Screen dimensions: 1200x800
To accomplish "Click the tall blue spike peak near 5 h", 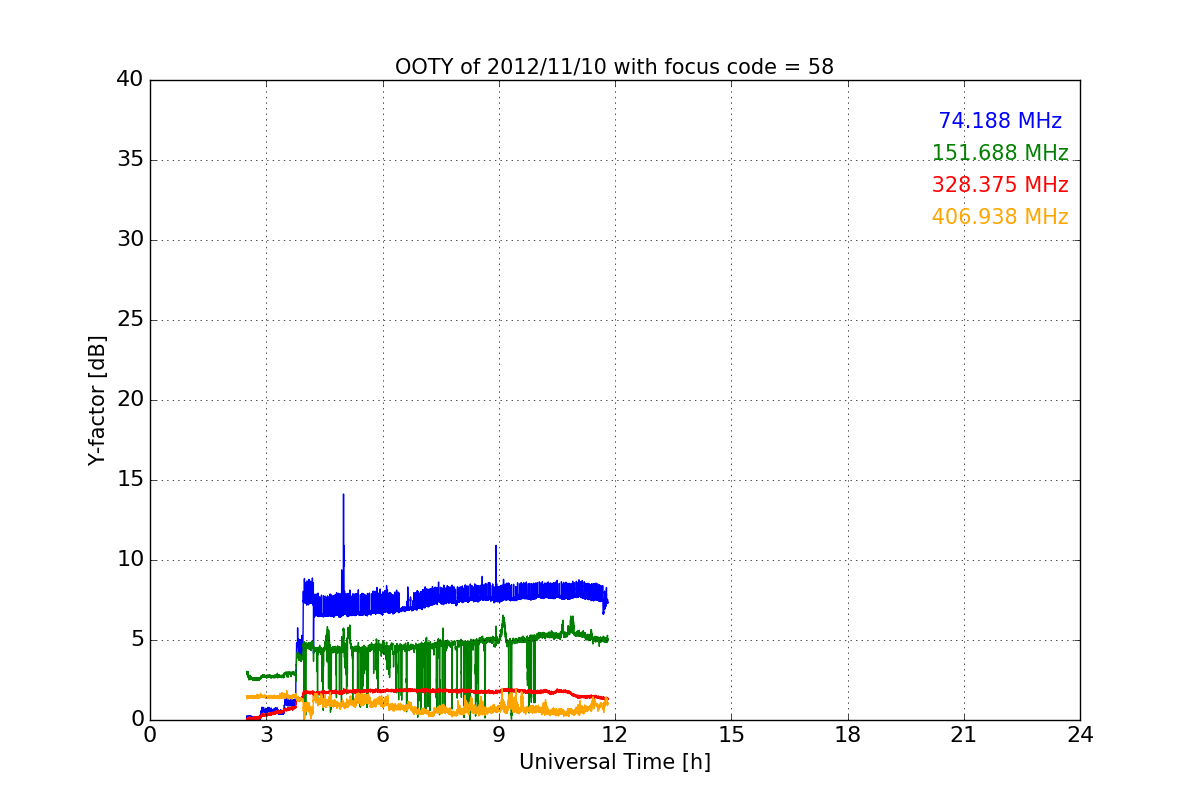I will pos(343,496).
